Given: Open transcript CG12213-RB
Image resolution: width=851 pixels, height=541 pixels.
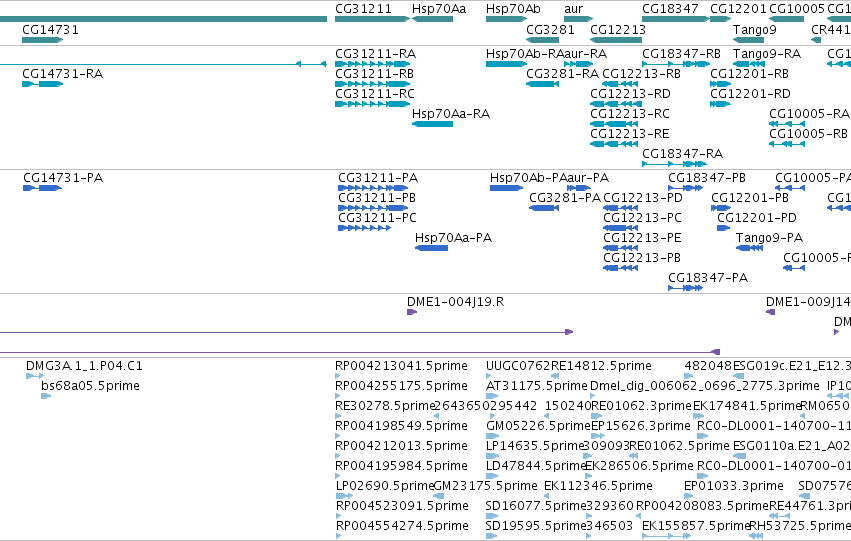Looking at the screenshot, I should pos(620,84).
